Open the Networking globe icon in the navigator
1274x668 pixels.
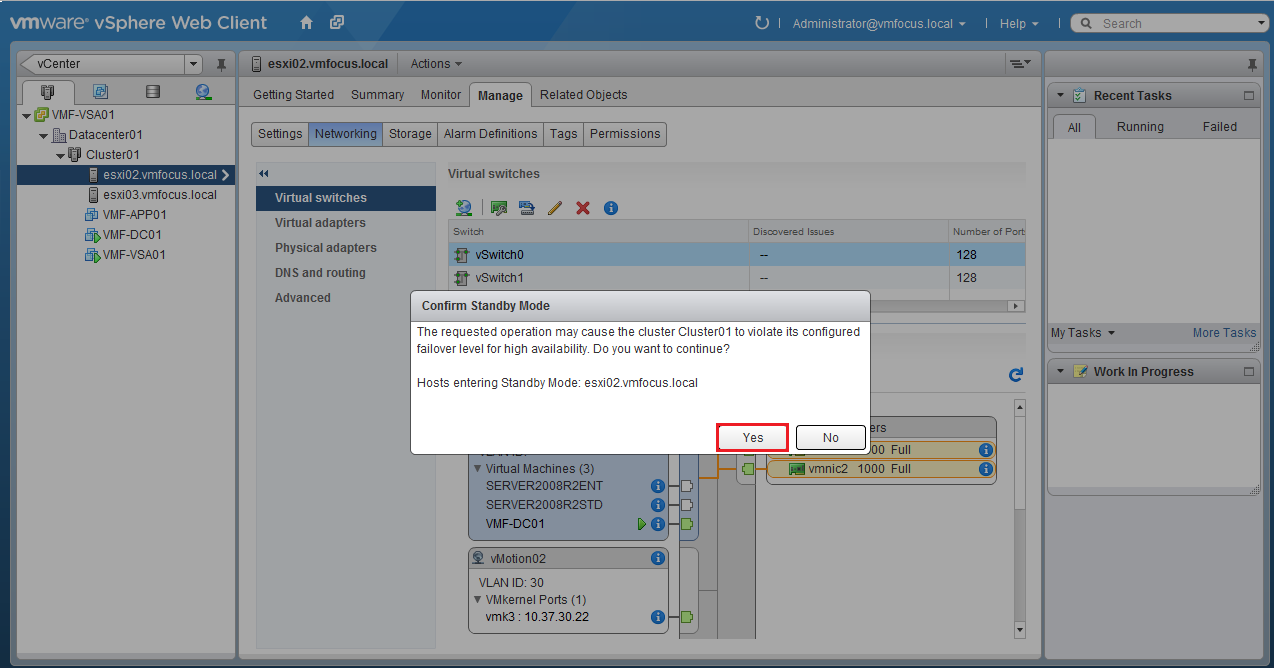tap(203, 92)
